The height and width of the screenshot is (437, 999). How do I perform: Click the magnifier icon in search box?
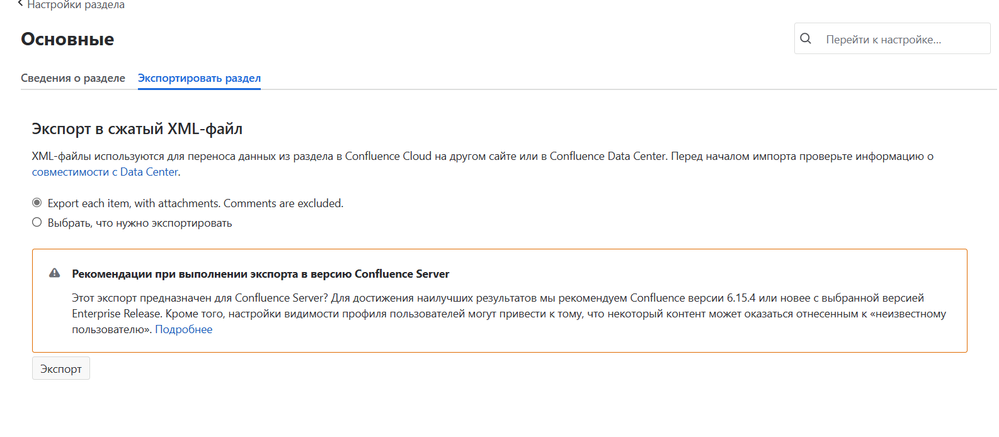click(x=806, y=39)
